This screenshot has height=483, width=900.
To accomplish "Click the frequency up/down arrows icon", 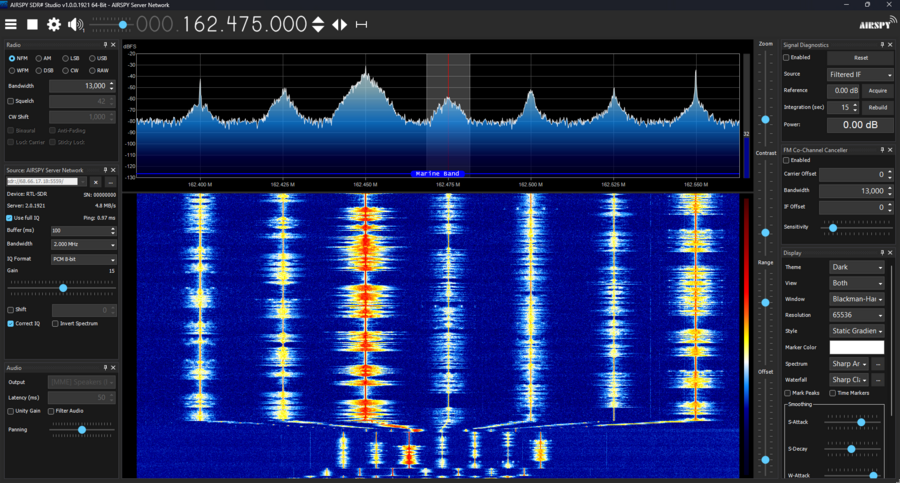I will coord(317,24).
